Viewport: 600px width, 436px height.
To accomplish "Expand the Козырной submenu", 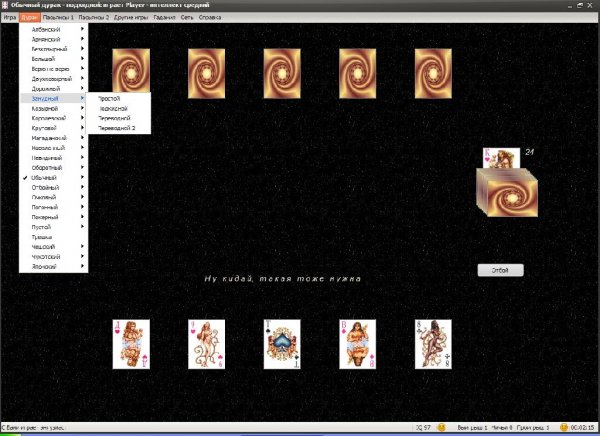I will point(46,108).
